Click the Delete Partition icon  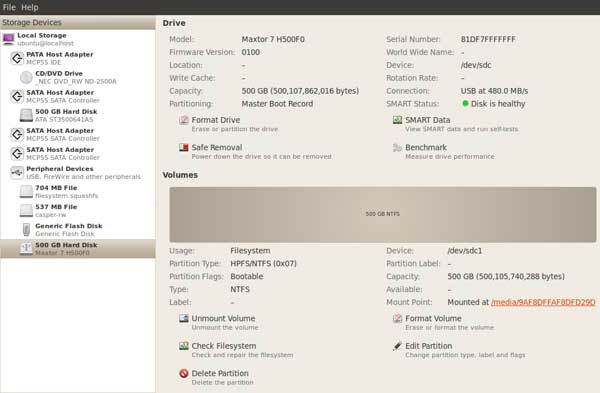tap(184, 373)
